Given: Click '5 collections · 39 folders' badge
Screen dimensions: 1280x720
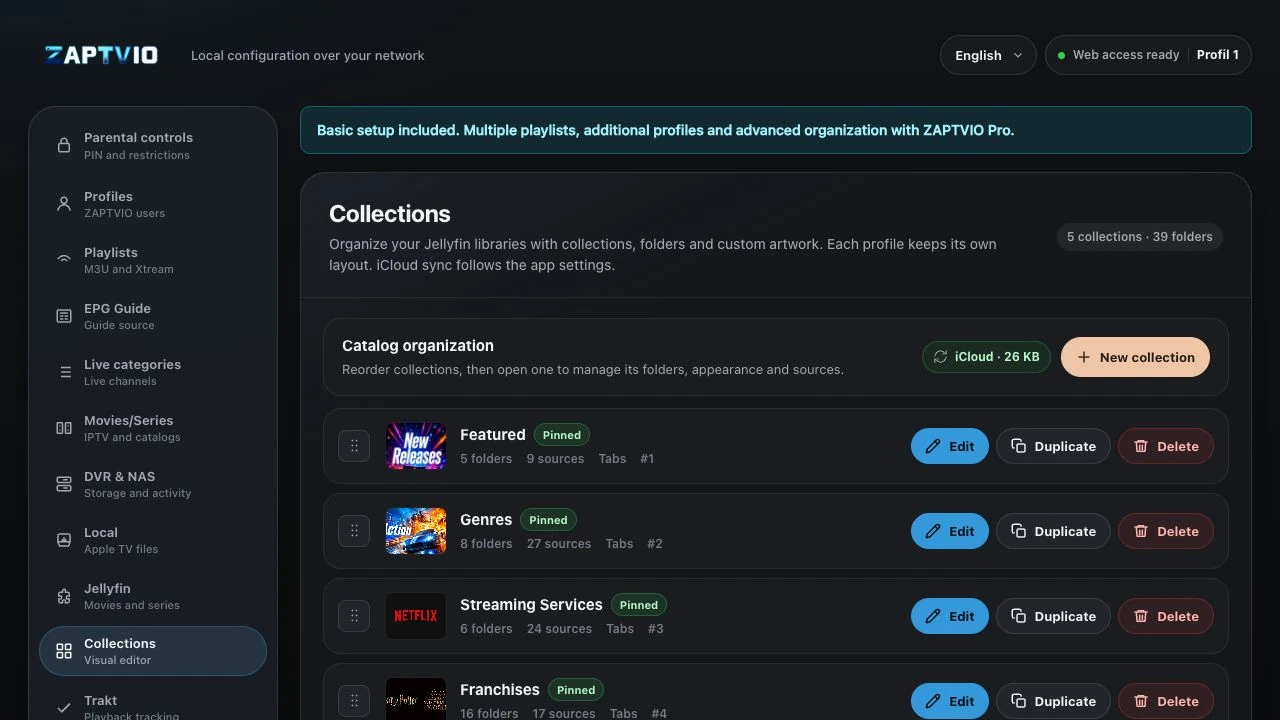Looking at the screenshot, I should pyautogui.click(x=1139, y=237).
